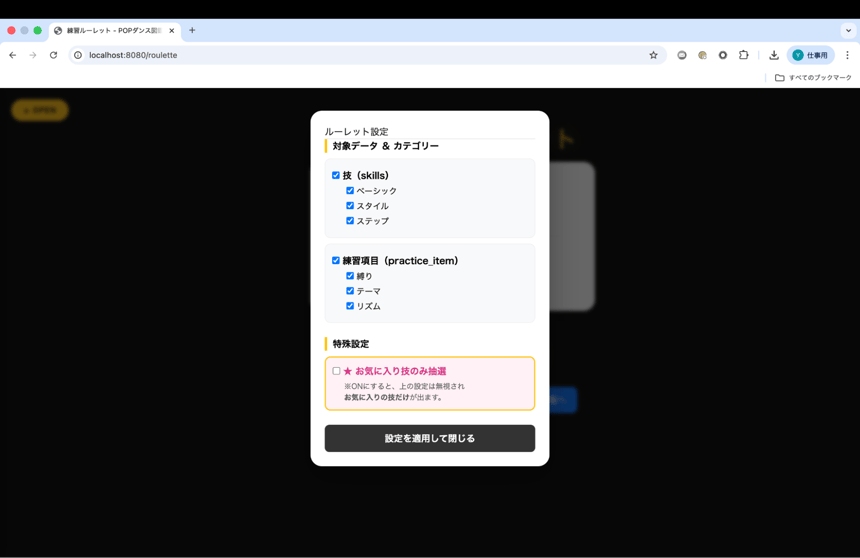Image resolution: width=860 pixels, height=558 pixels.
Task: Go forward in browser history
Action: point(33,55)
